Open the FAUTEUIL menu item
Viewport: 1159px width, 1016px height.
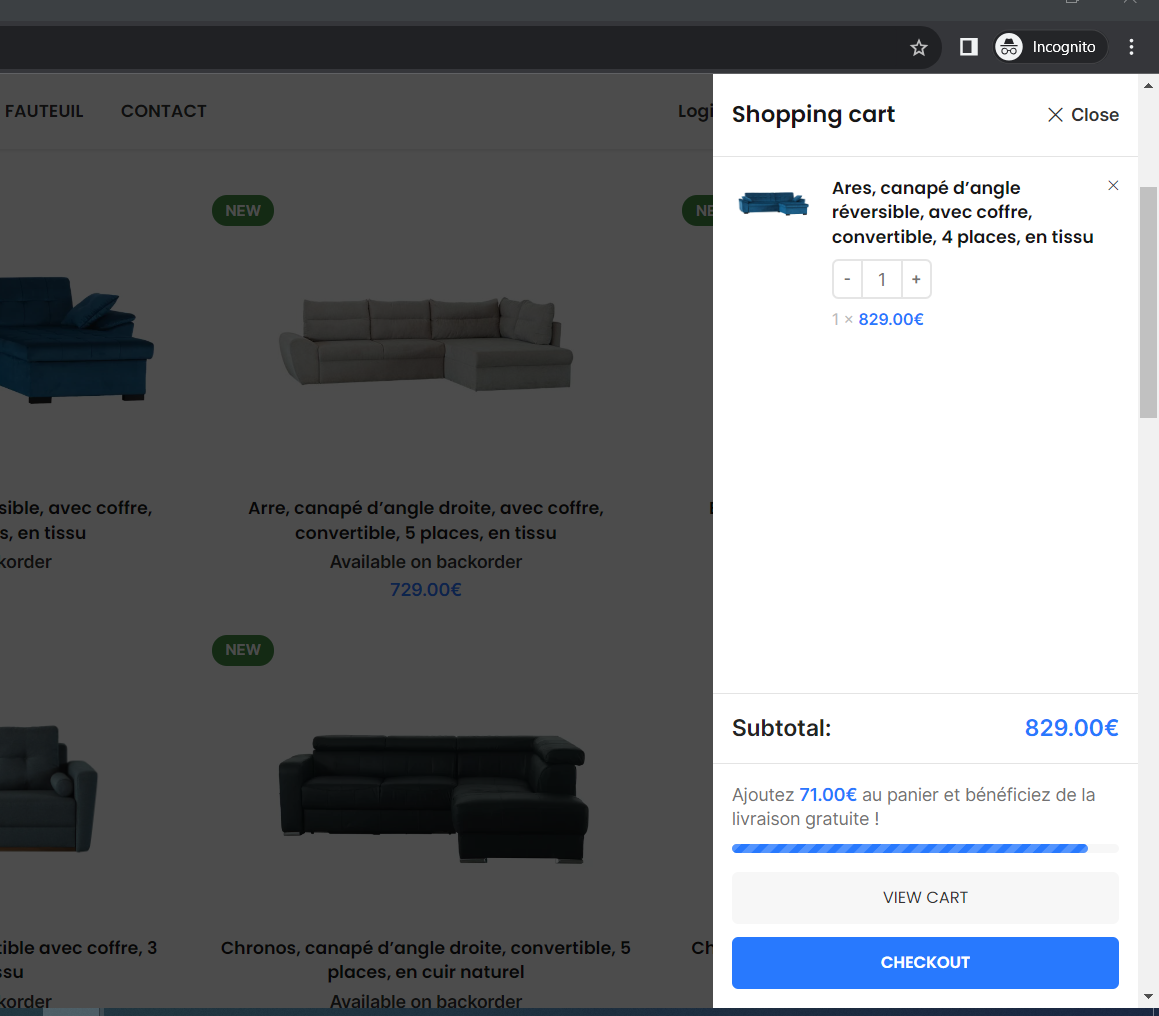44,111
